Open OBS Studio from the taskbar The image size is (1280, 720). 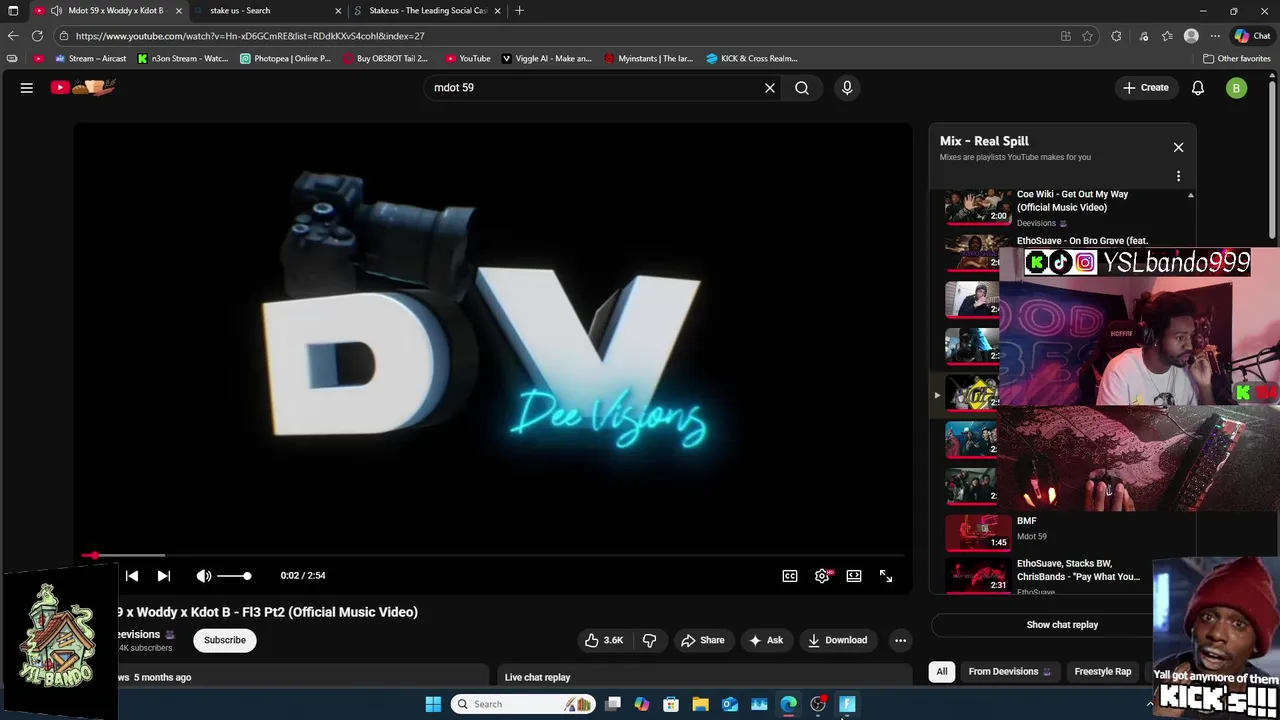[x=818, y=704]
